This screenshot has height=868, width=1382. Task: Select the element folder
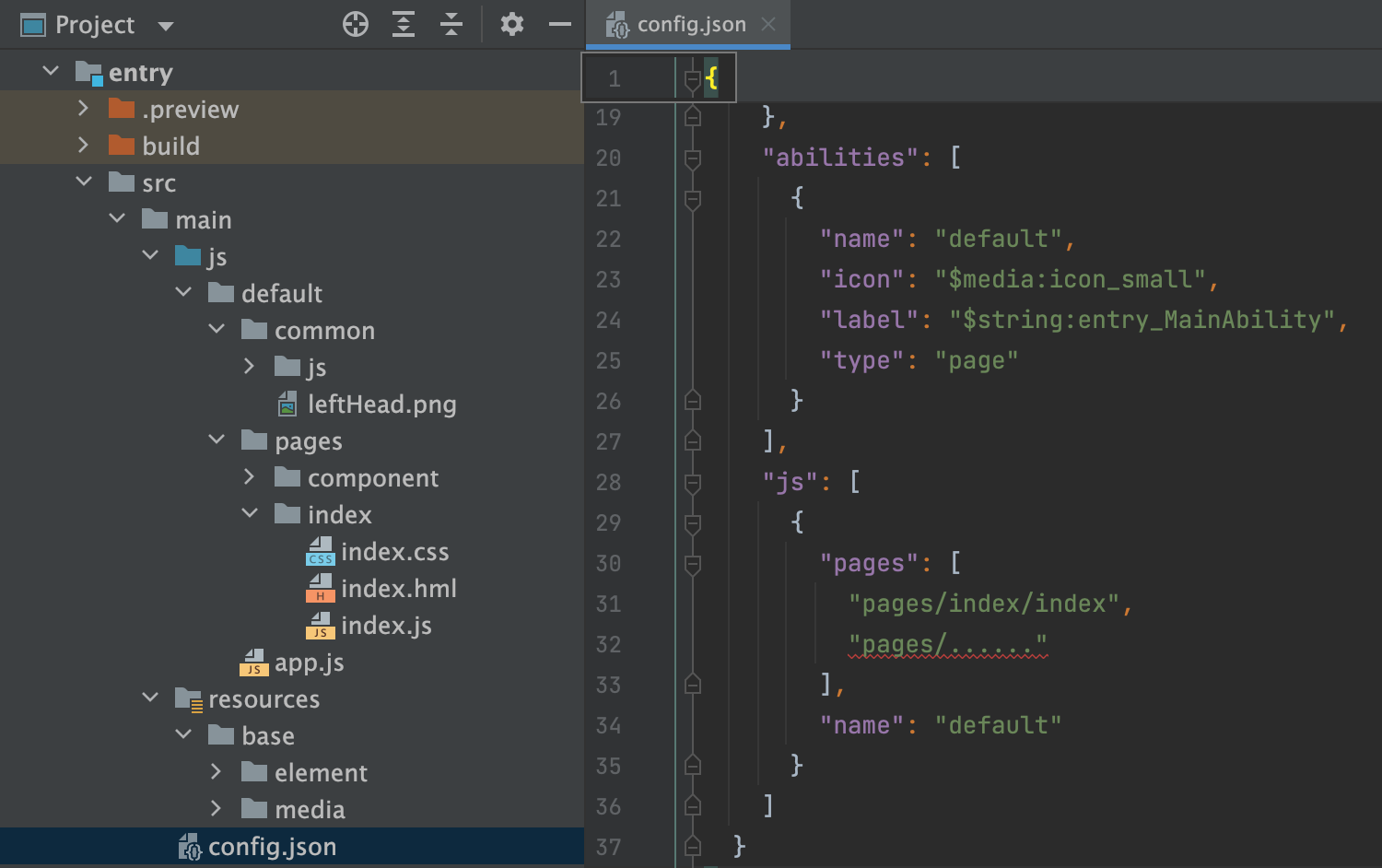click(x=321, y=772)
